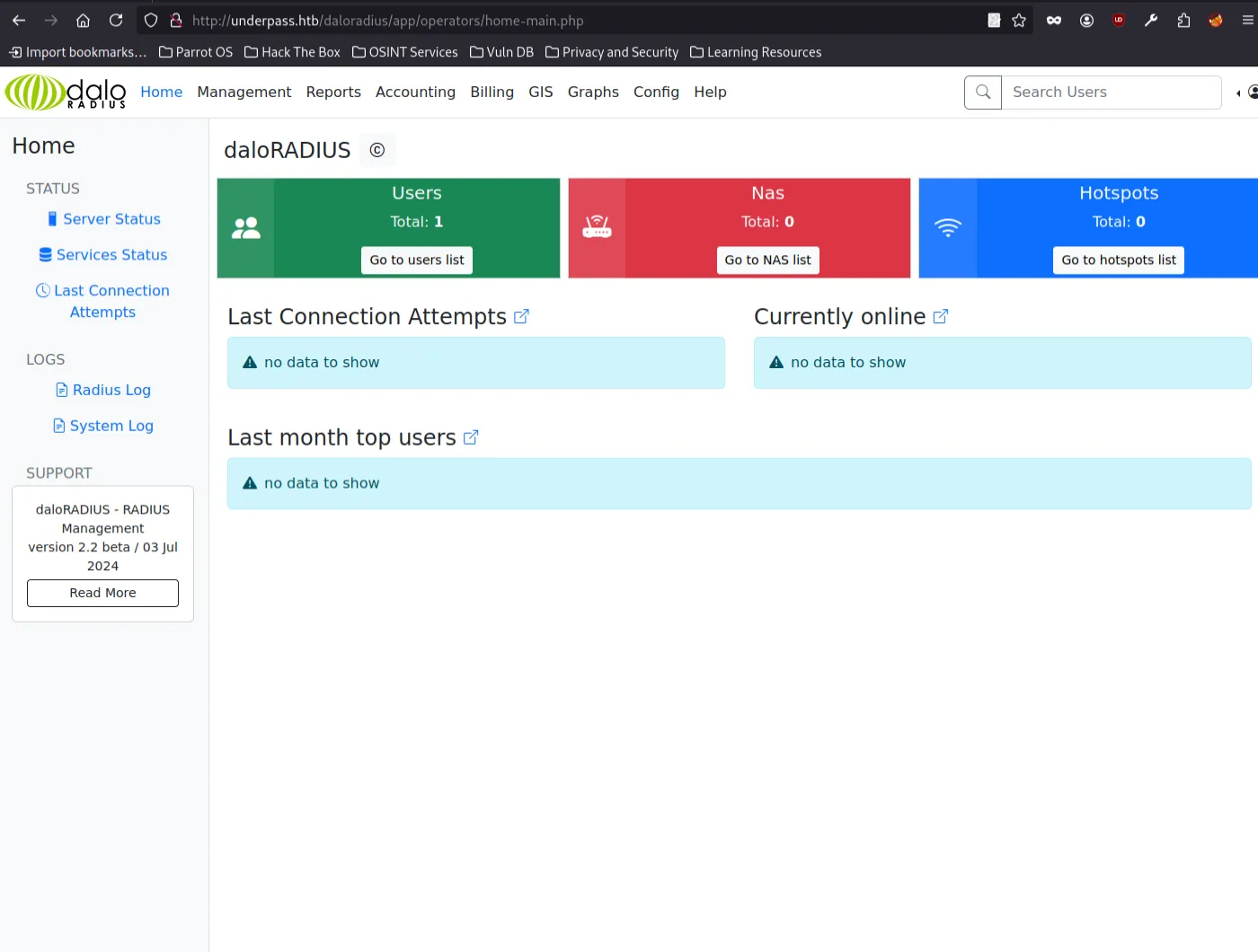Focus the Search Users input field
Viewport: 1258px width, 952px height.
(1112, 92)
